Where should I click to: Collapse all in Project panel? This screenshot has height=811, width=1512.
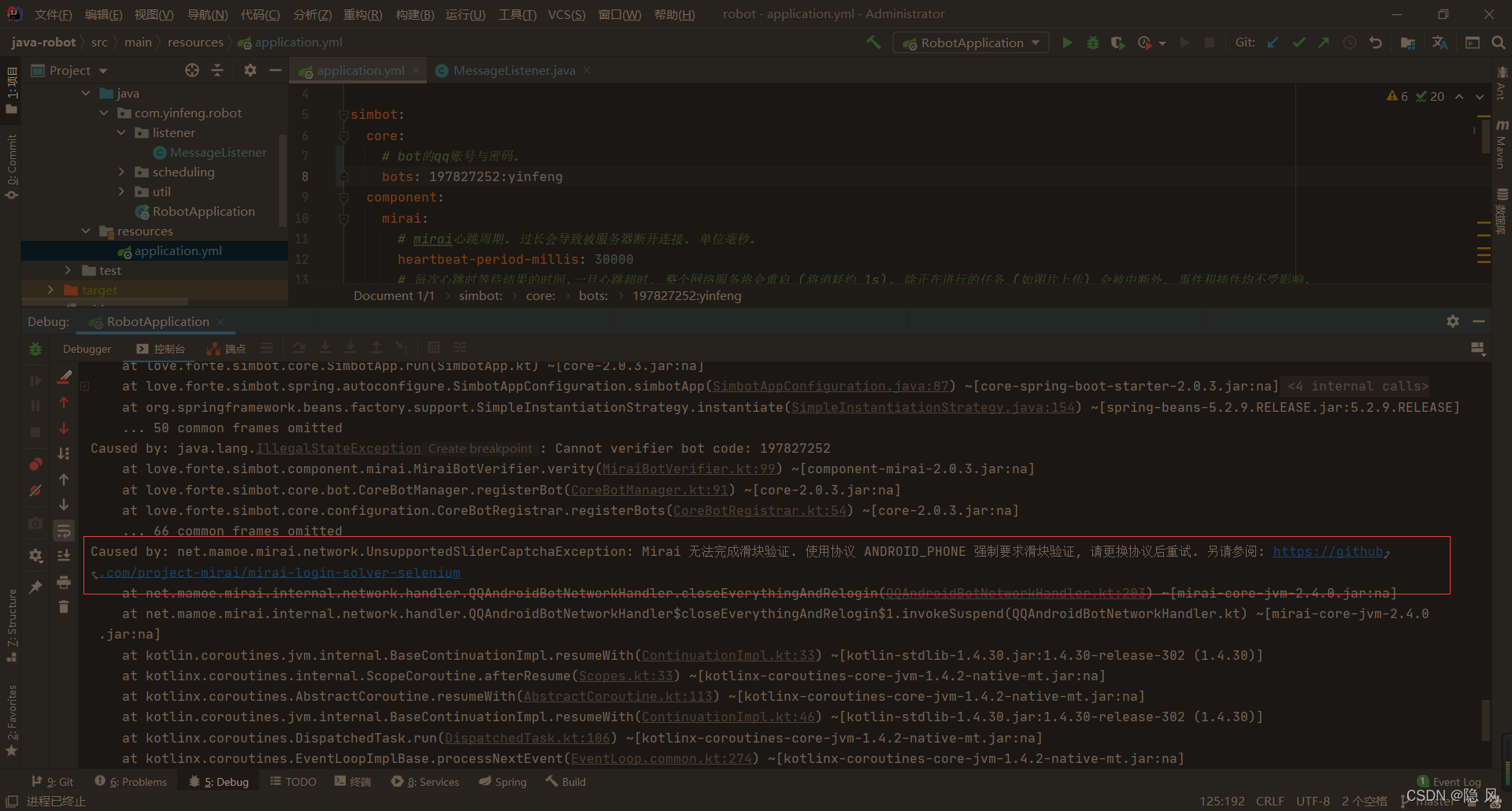pyautogui.click(x=217, y=70)
